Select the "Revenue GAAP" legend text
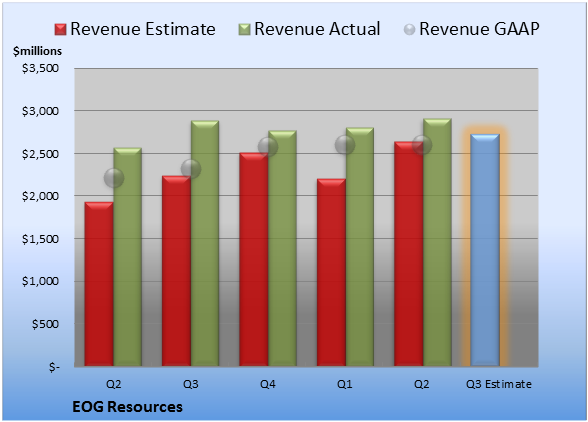588x422 pixels. (479, 29)
